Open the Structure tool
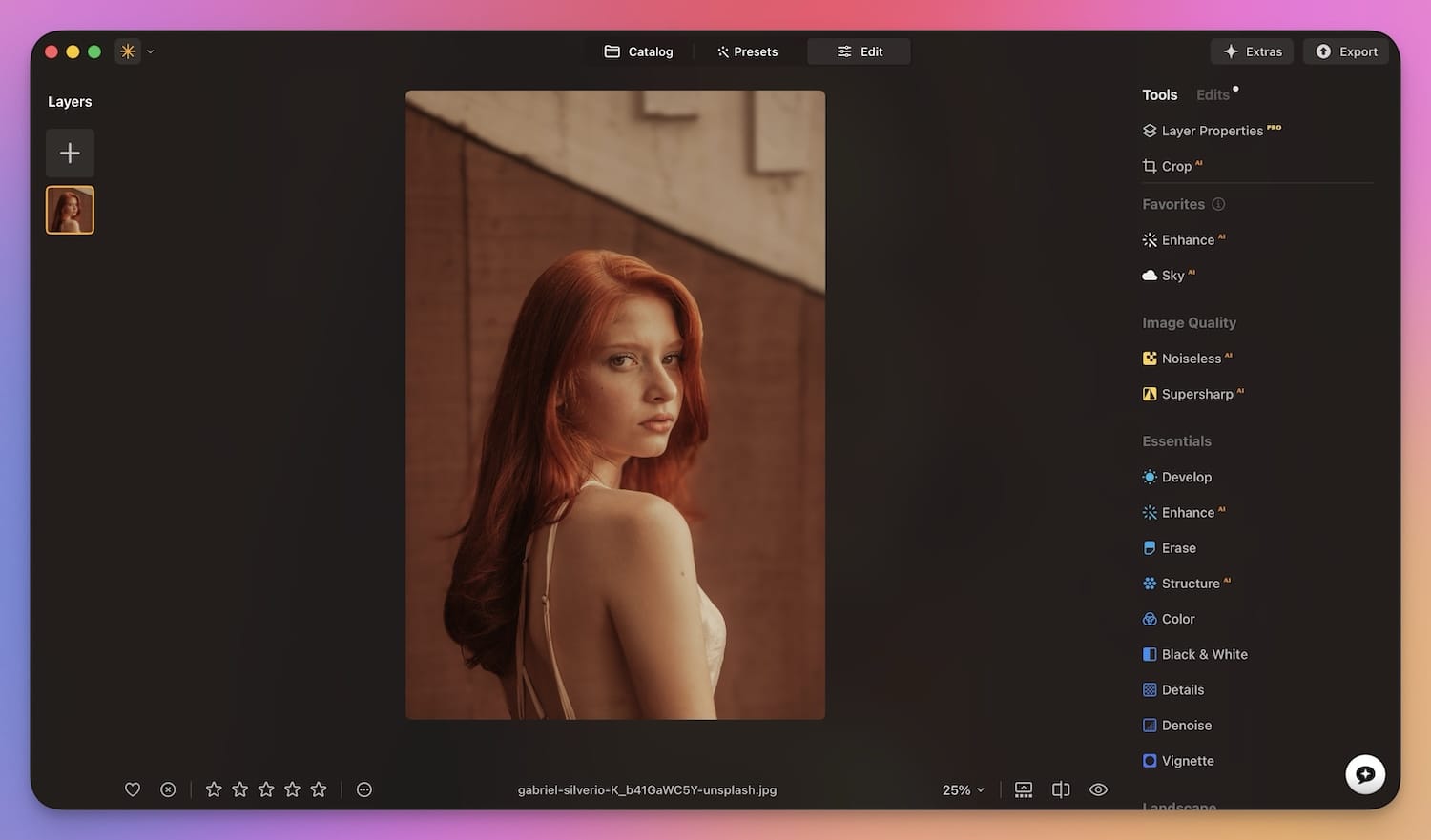This screenshot has height=840, width=1431. coord(1187,584)
